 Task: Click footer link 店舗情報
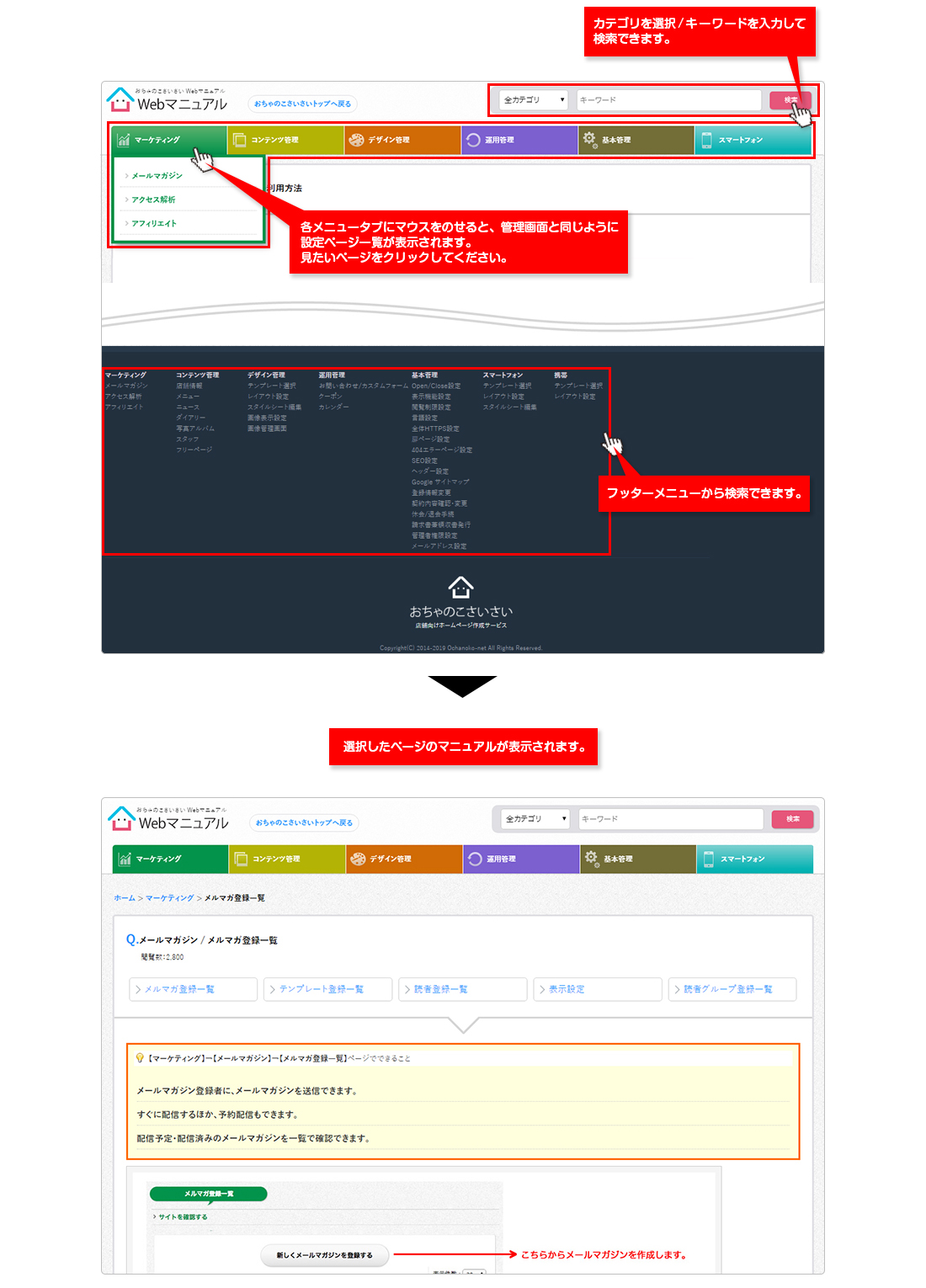click(x=189, y=386)
